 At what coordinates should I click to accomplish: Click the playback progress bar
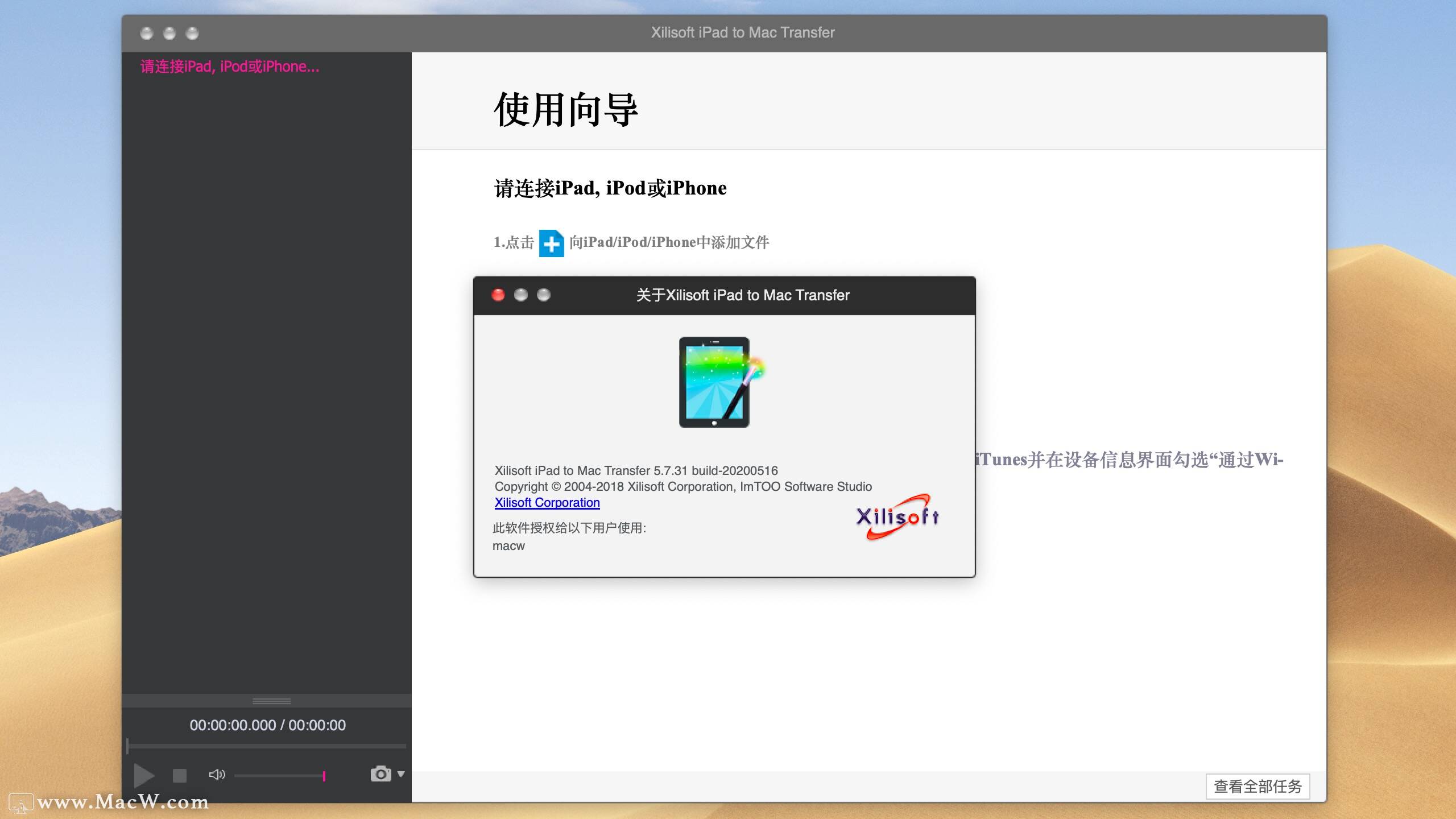pos(266,746)
